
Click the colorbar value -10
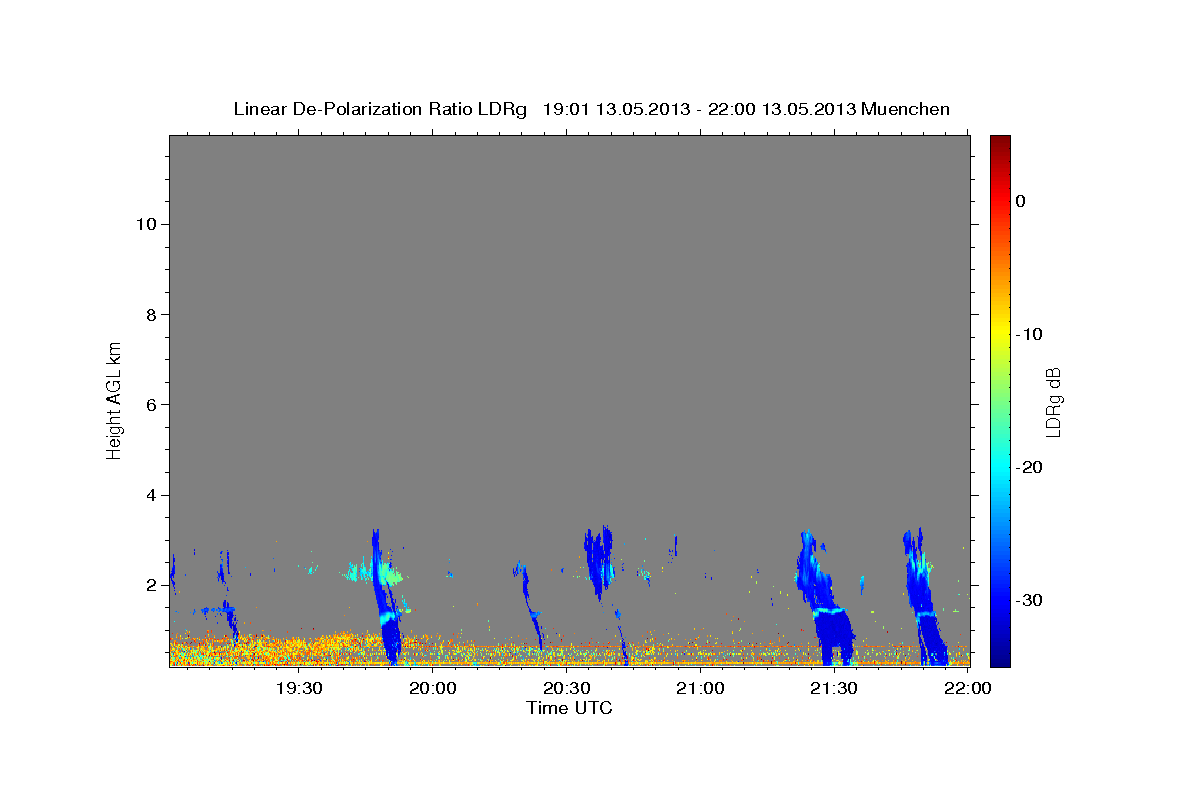[x=1028, y=334]
